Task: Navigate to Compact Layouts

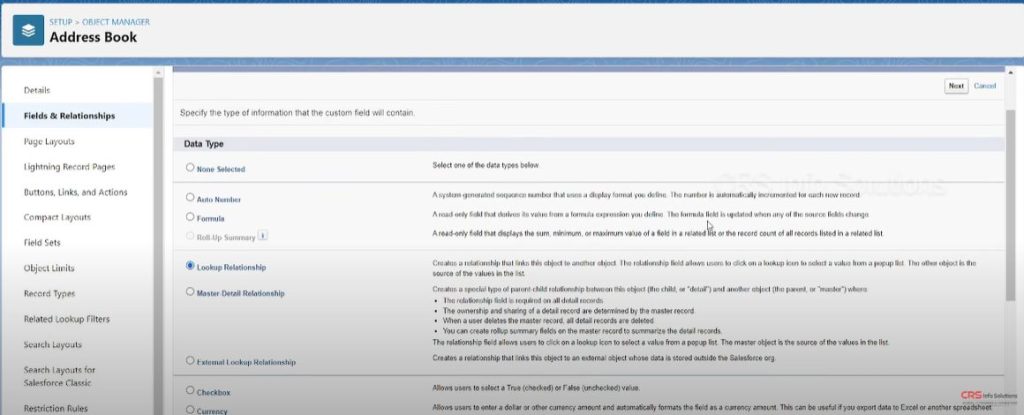Action: 57,217
